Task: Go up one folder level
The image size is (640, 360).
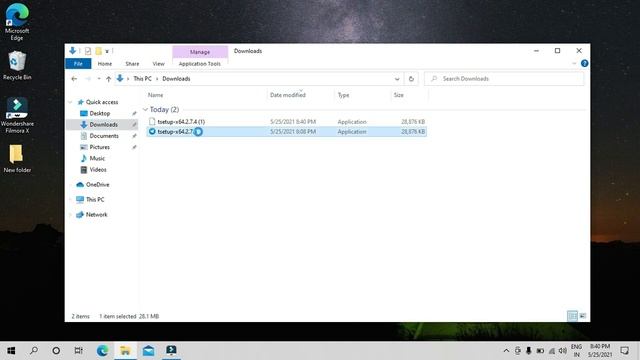Action: coord(108,79)
